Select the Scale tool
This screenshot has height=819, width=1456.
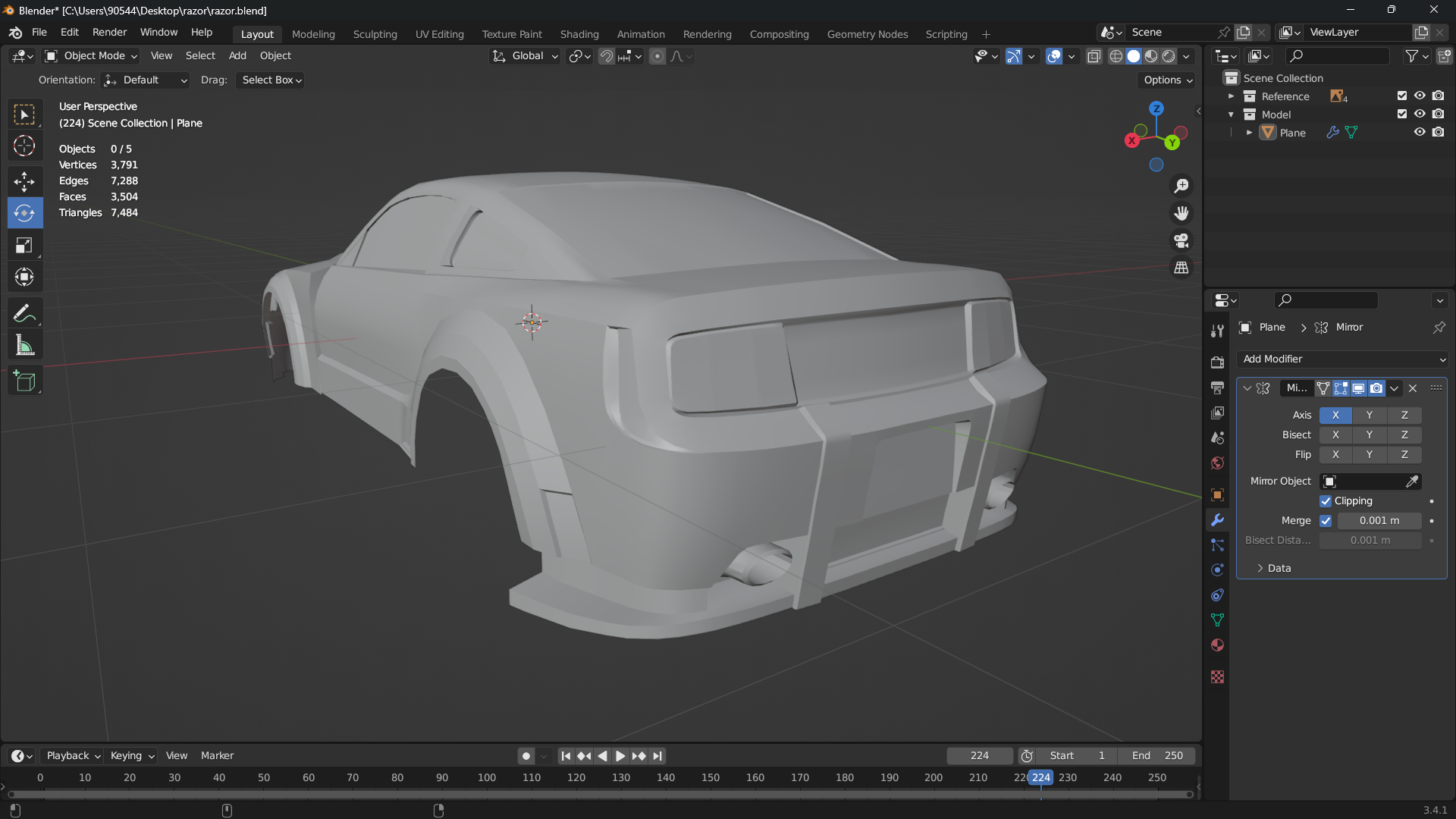[24, 245]
